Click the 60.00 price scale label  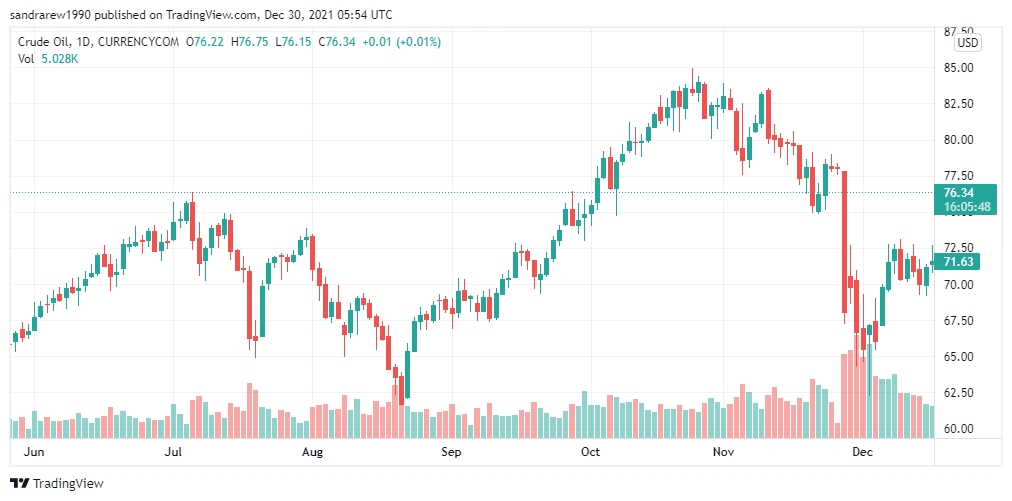958,429
